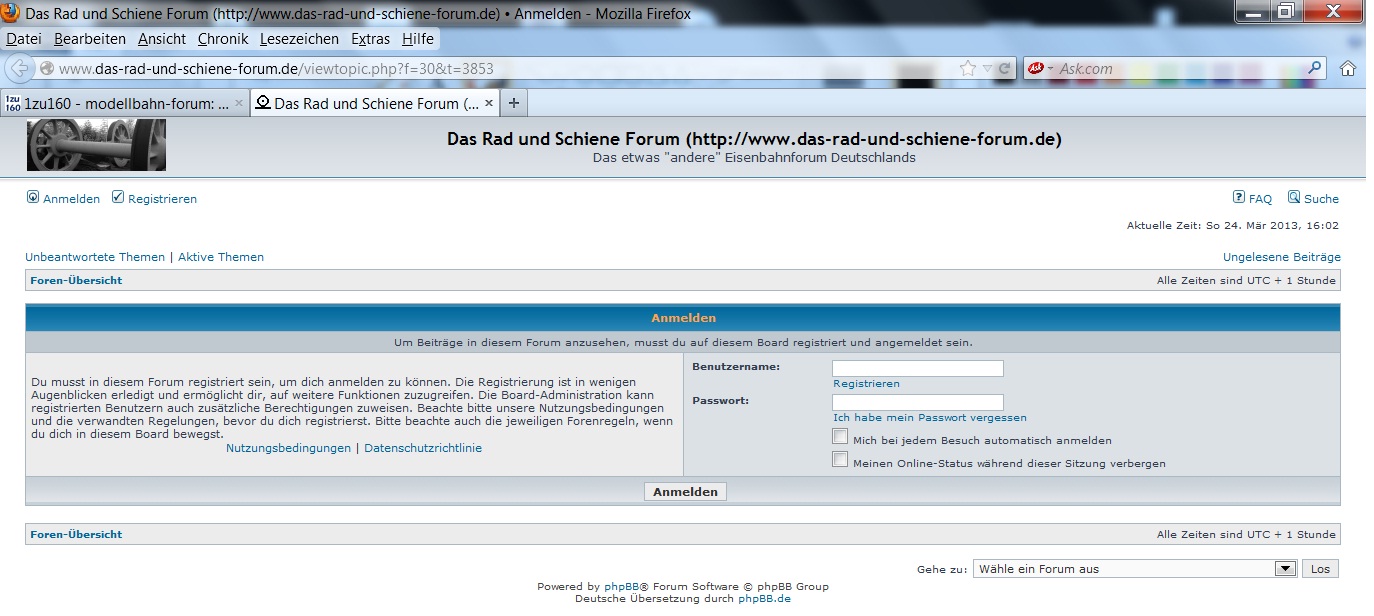Click the search magnifier icon in Ask.com box
Image resolution: width=1374 pixels, height=616 pixels.
(x=1315, y=68)
